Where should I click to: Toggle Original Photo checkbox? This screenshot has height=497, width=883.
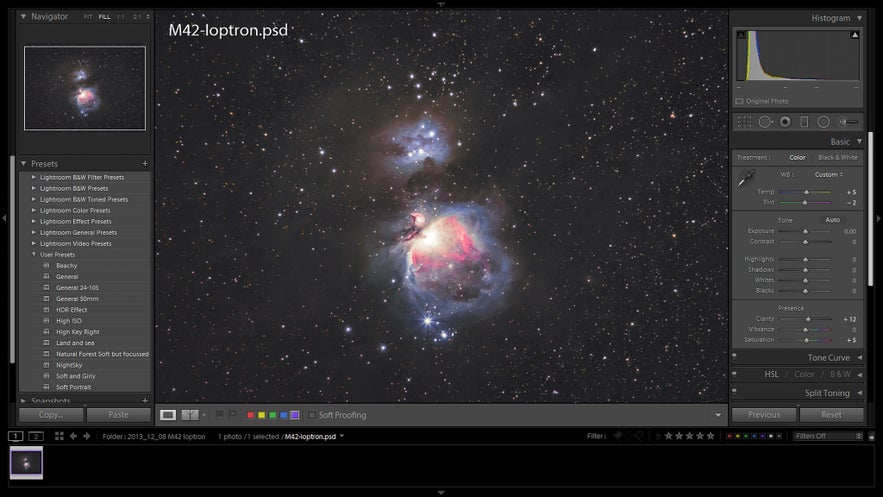coord(739,101)
